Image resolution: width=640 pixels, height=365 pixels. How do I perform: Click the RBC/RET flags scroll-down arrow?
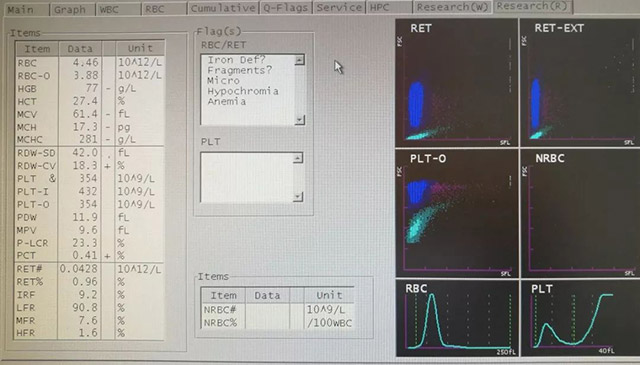coord(300,120)
